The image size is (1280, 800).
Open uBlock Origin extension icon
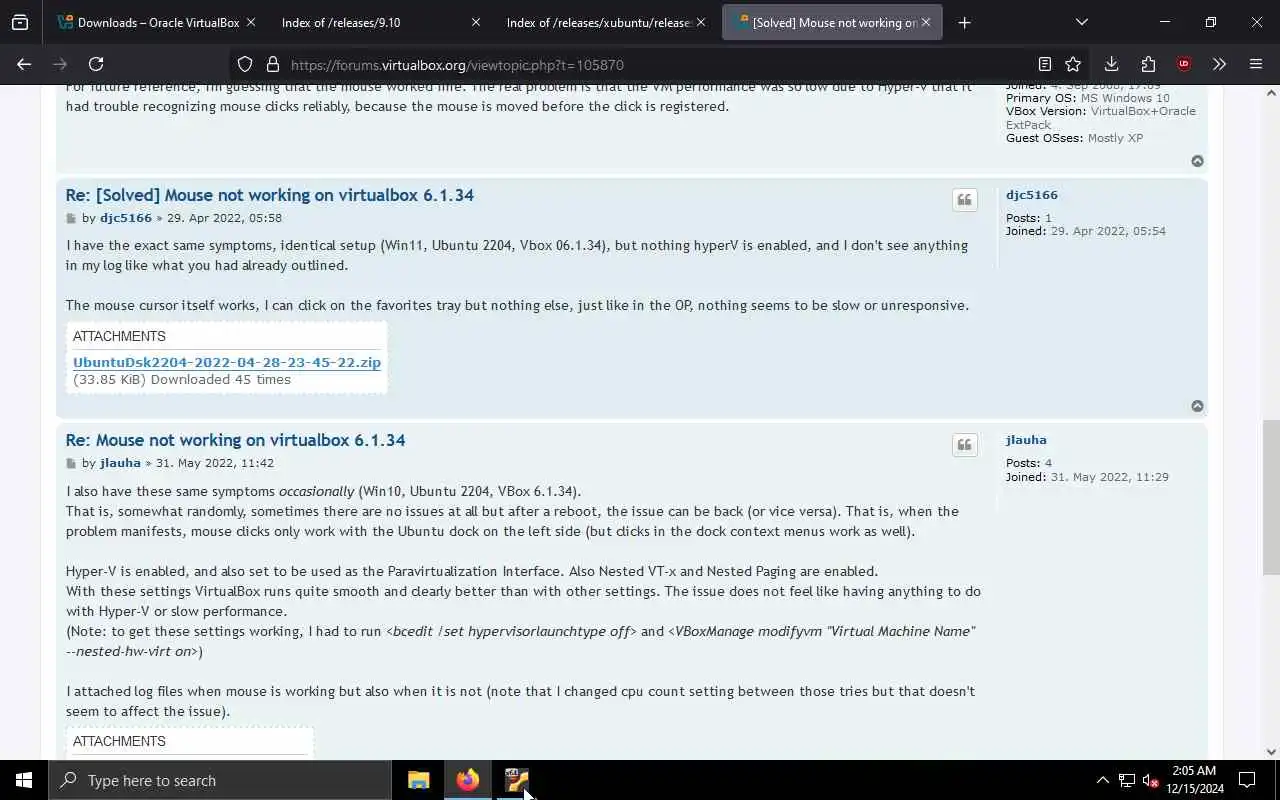[x=1184, y=64]
